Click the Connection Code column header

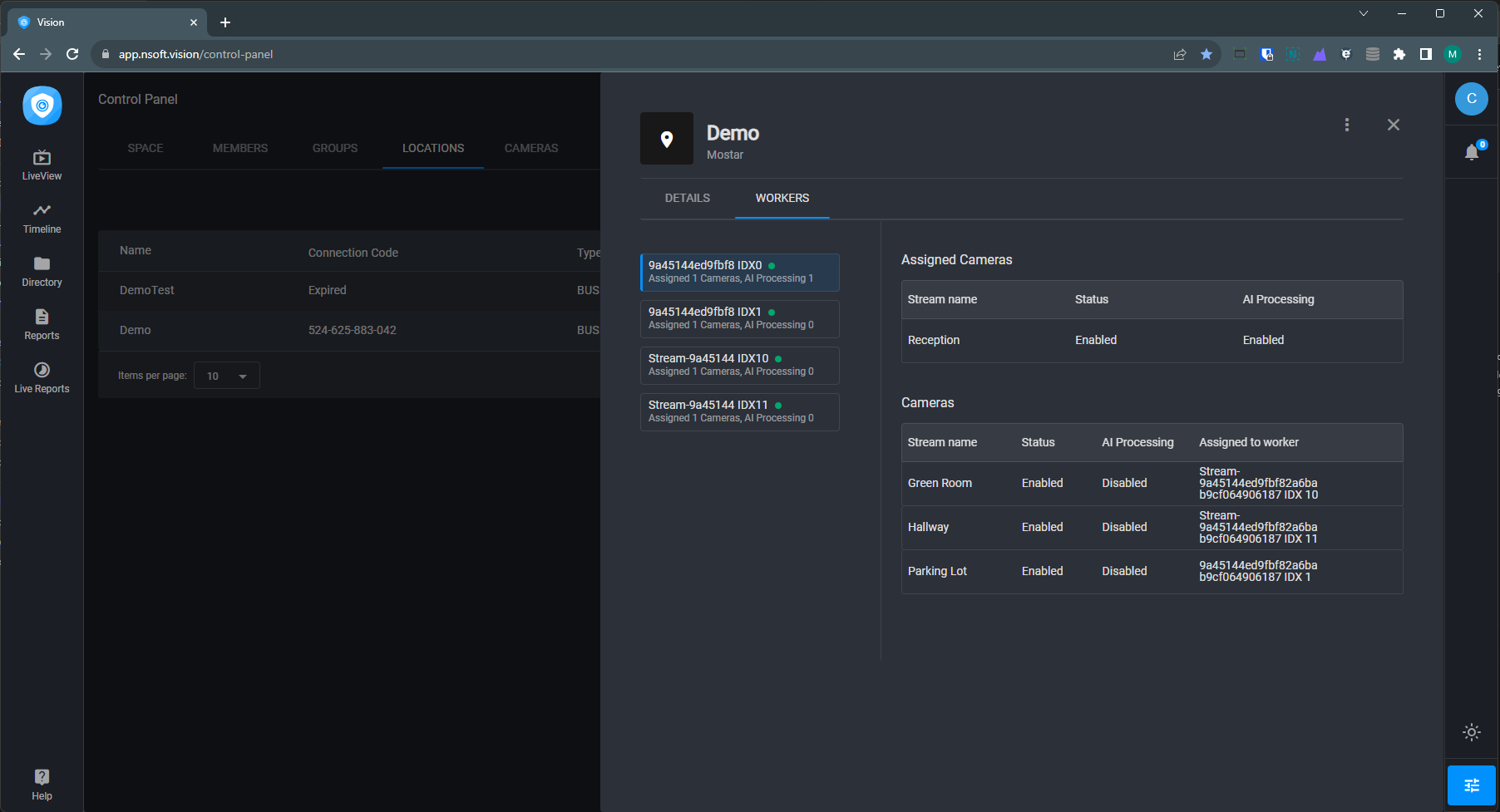point(353,253)
